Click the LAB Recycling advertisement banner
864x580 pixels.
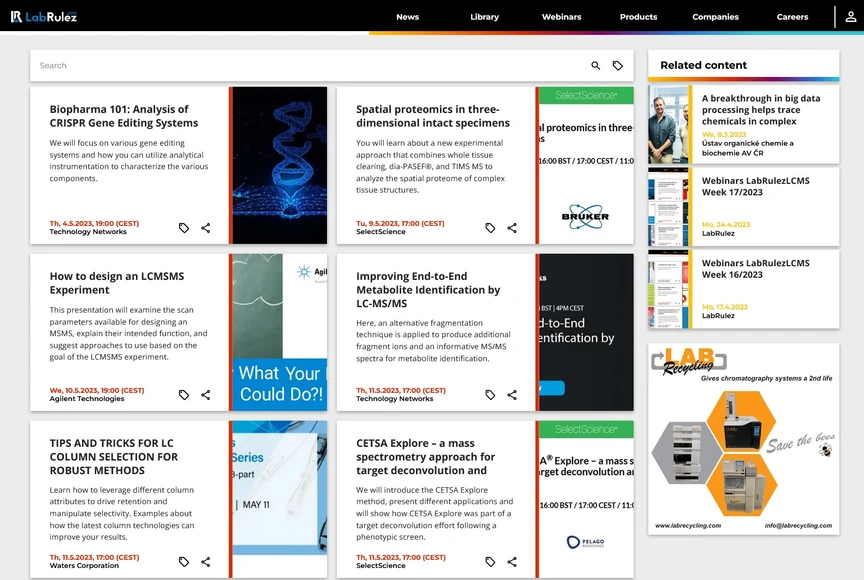744,439
